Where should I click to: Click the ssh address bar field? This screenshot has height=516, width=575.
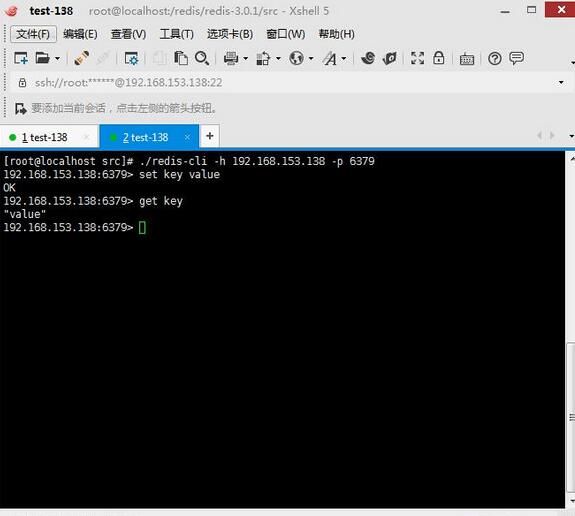290,83
